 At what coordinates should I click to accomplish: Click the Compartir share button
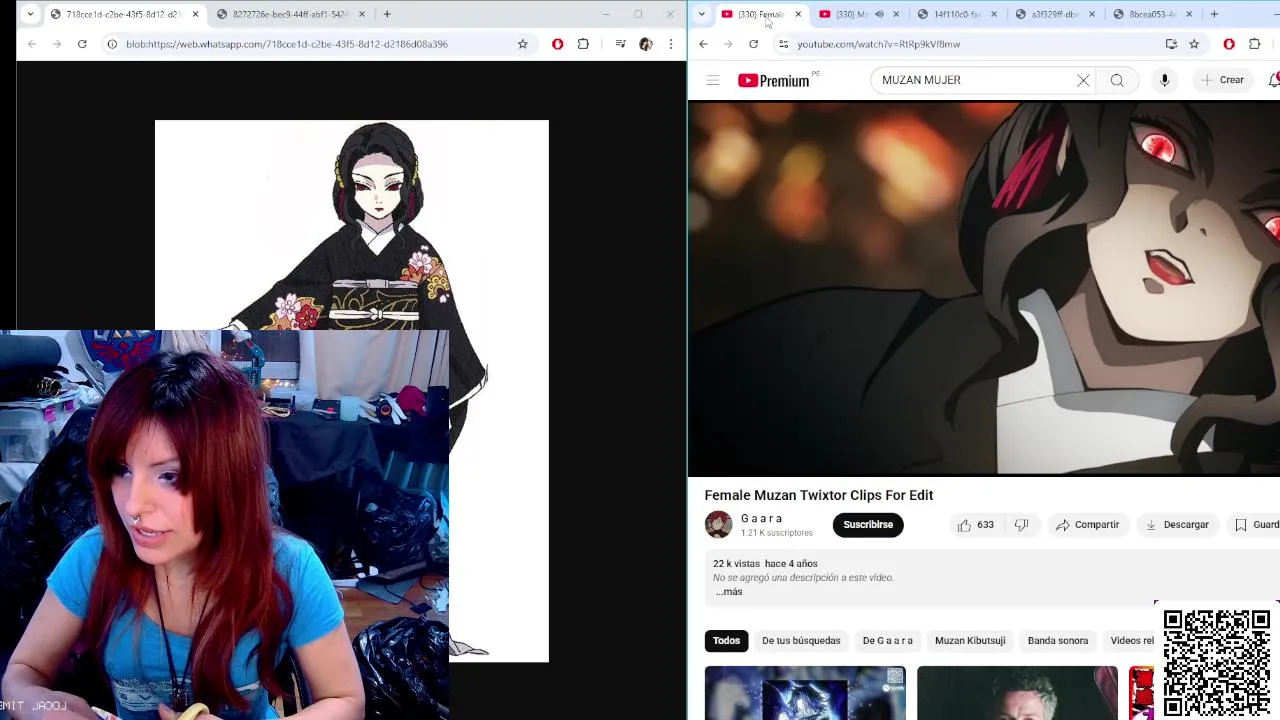pyautogui.click(x=1087, y=525)
